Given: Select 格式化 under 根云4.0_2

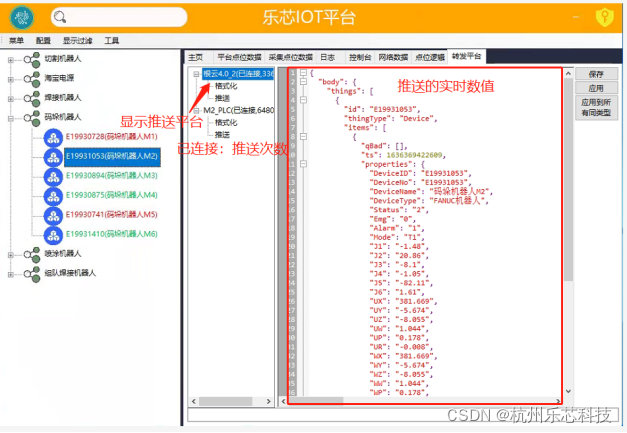Looking at the screenshot, I should (226, 86).
